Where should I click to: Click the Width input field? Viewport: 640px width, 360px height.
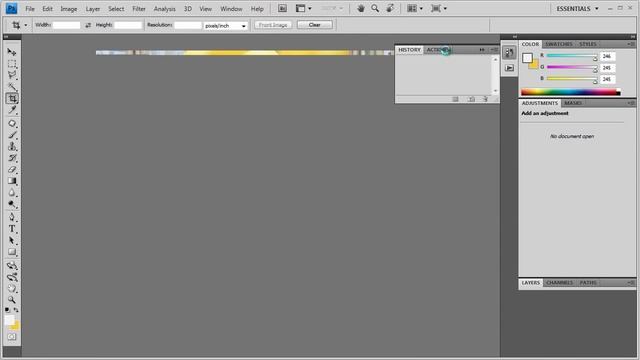pyautogui.click(x=67, y=25)
